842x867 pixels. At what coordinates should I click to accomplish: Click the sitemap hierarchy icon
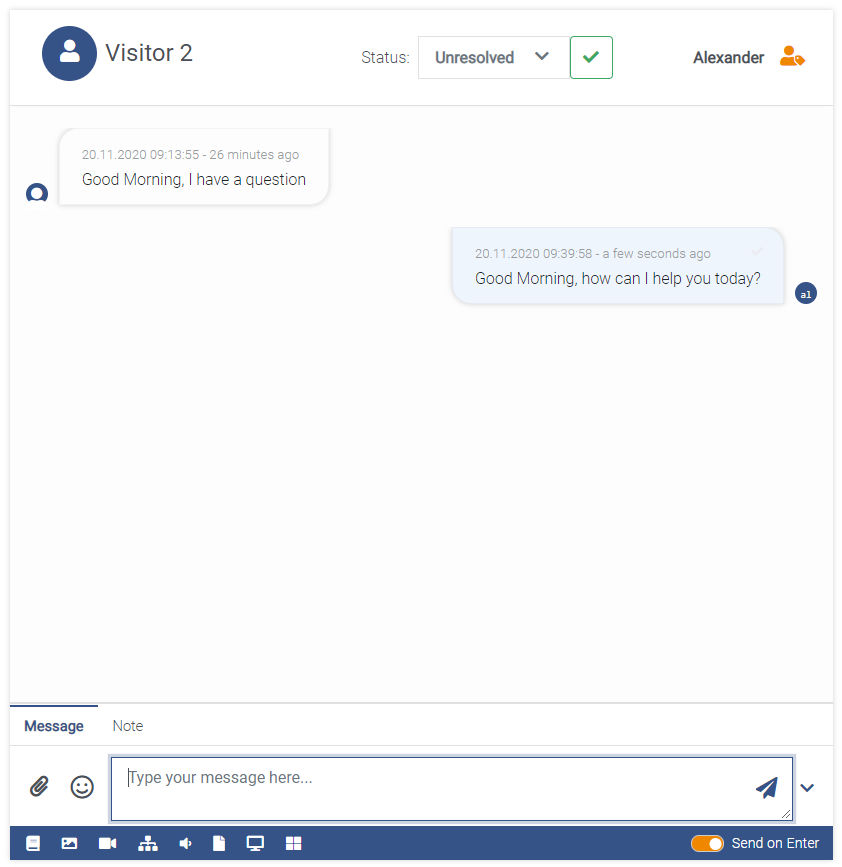[148, 843]
